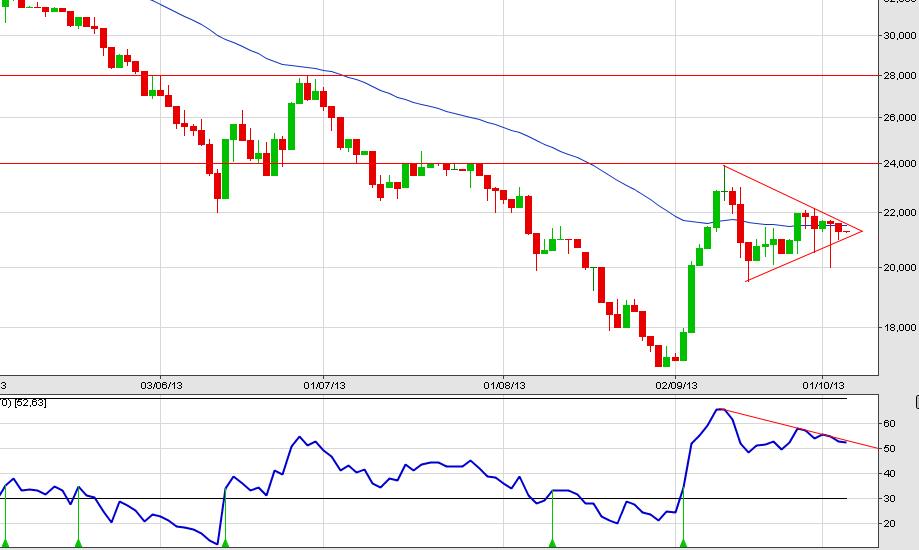Click the 01/07/13 date label
919x550 pixels.
pyautogui.click(x=324, y=384)
